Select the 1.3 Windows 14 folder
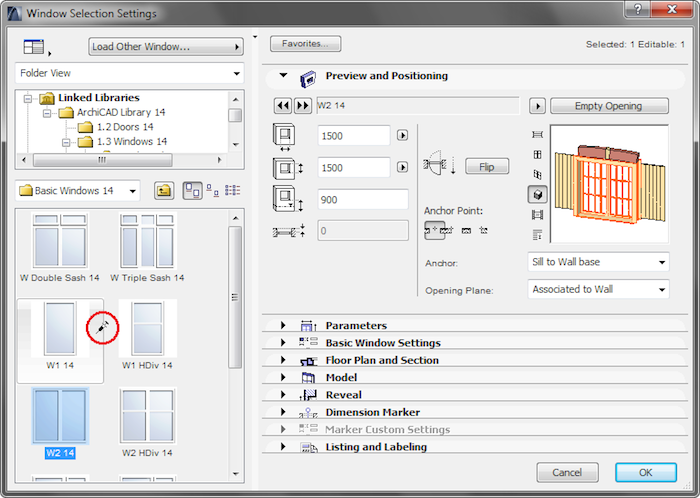 pyautogui.click(x=132, y=142)
